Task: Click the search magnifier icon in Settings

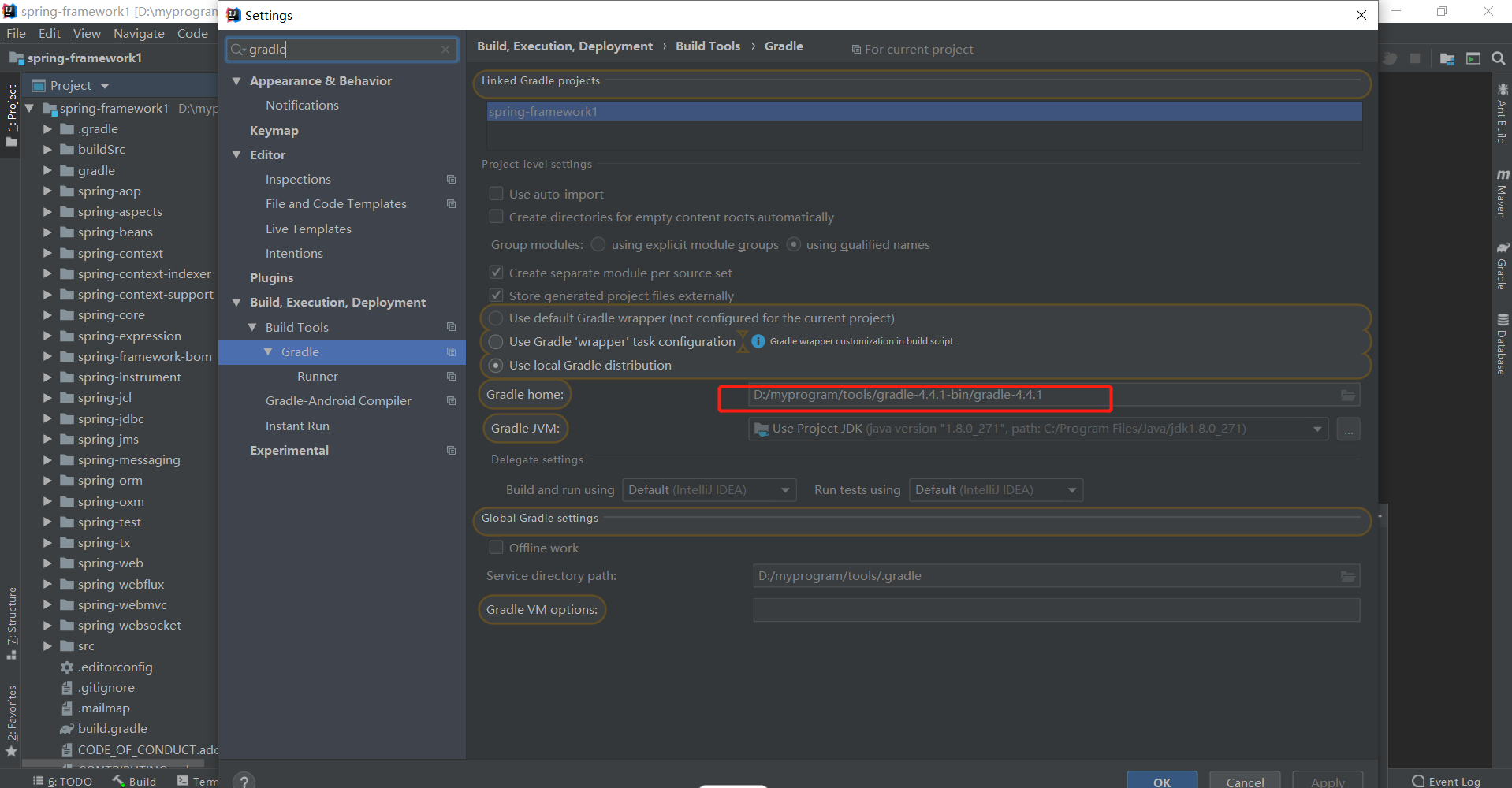Action: tap(238, 50)
